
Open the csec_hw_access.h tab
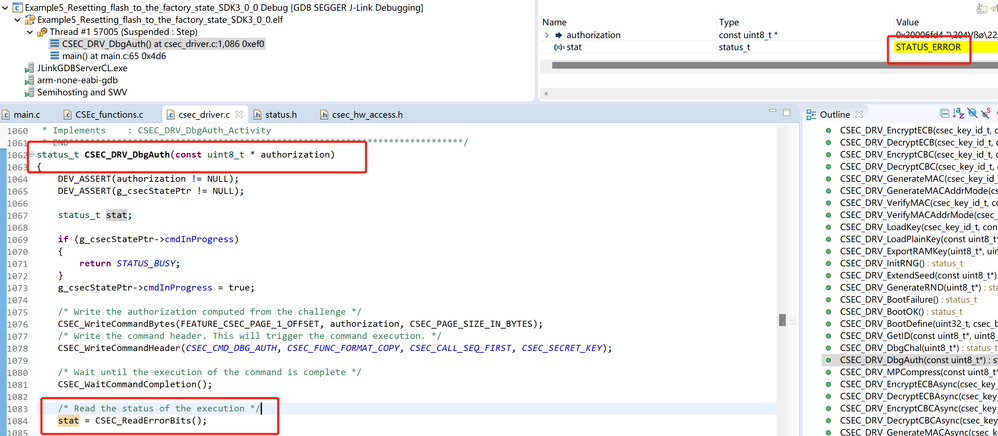362,115
